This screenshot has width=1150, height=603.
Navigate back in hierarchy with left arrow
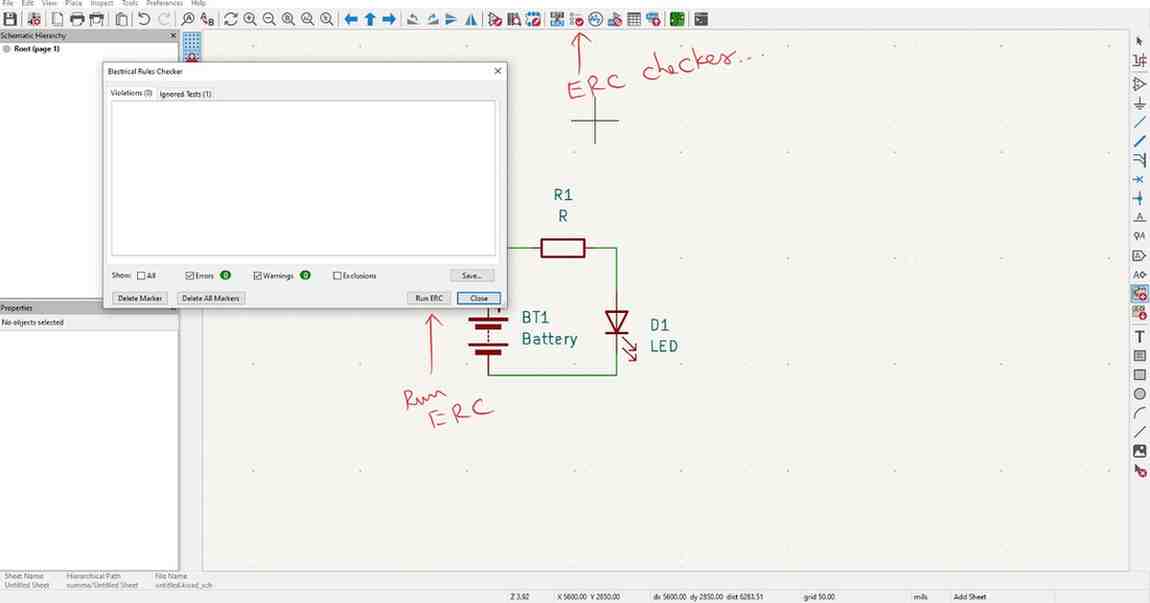[x=351, y=20]
